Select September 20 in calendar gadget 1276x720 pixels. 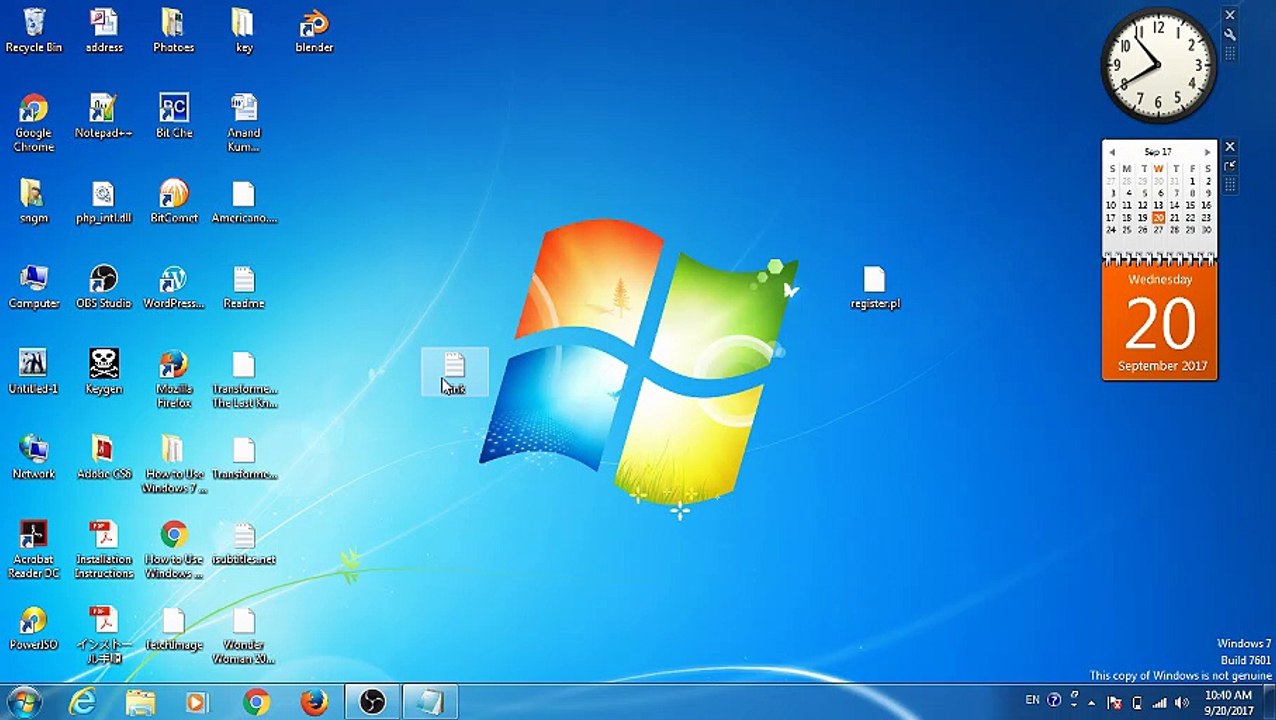[x=1158, y=217]
